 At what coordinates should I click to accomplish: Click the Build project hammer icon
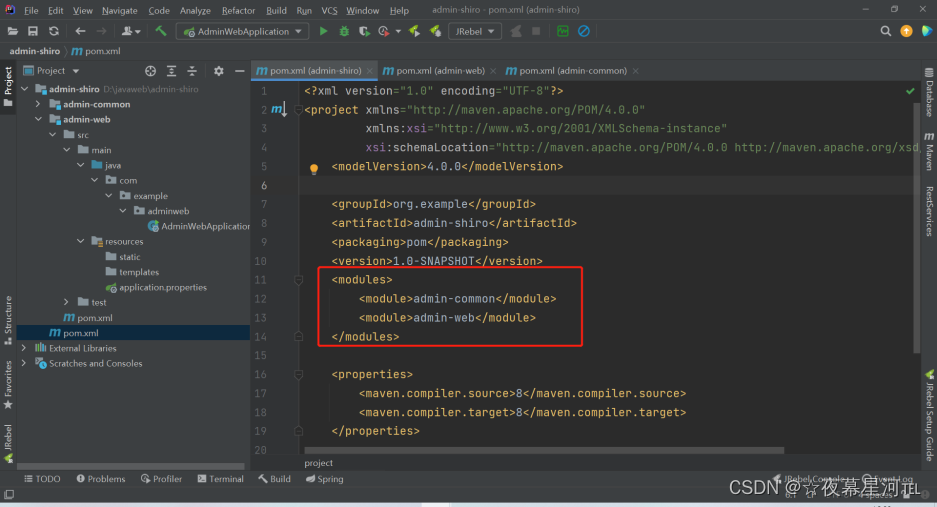[x=160, y=32]
